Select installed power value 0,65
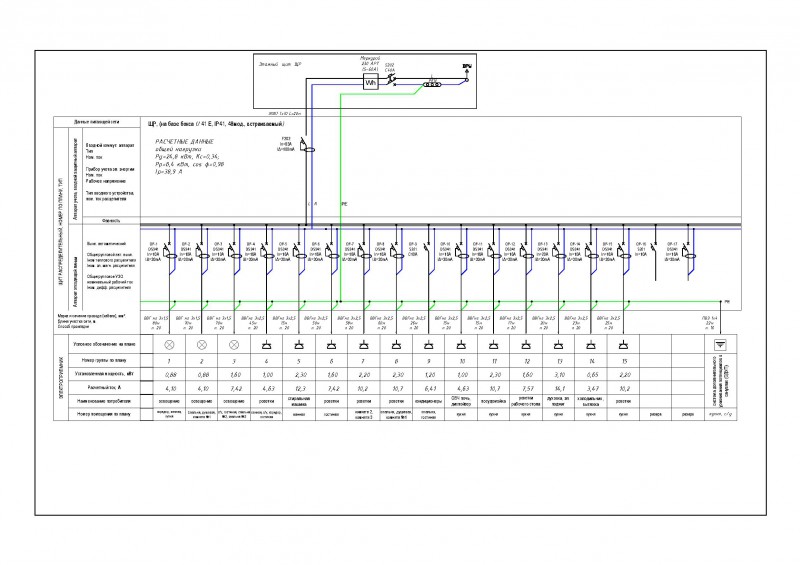This screenshot has height=565, width=800. 592,375
